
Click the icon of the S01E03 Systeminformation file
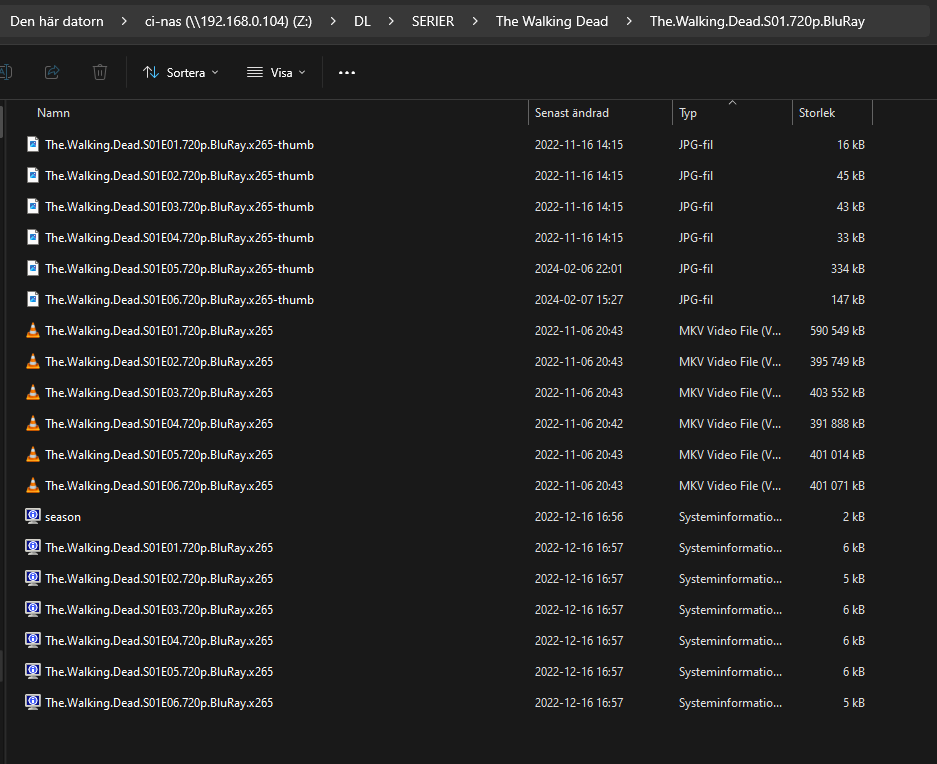33,610
